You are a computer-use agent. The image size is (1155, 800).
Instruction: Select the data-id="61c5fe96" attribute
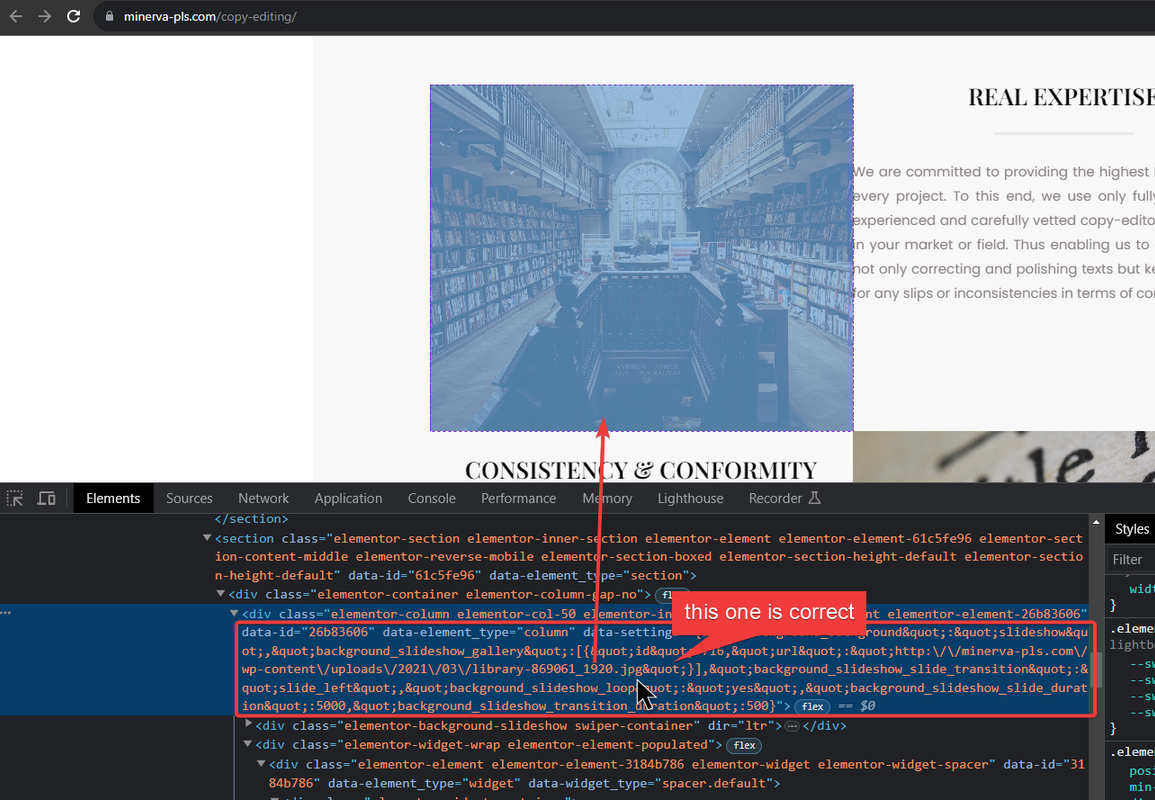coord(415,575)
